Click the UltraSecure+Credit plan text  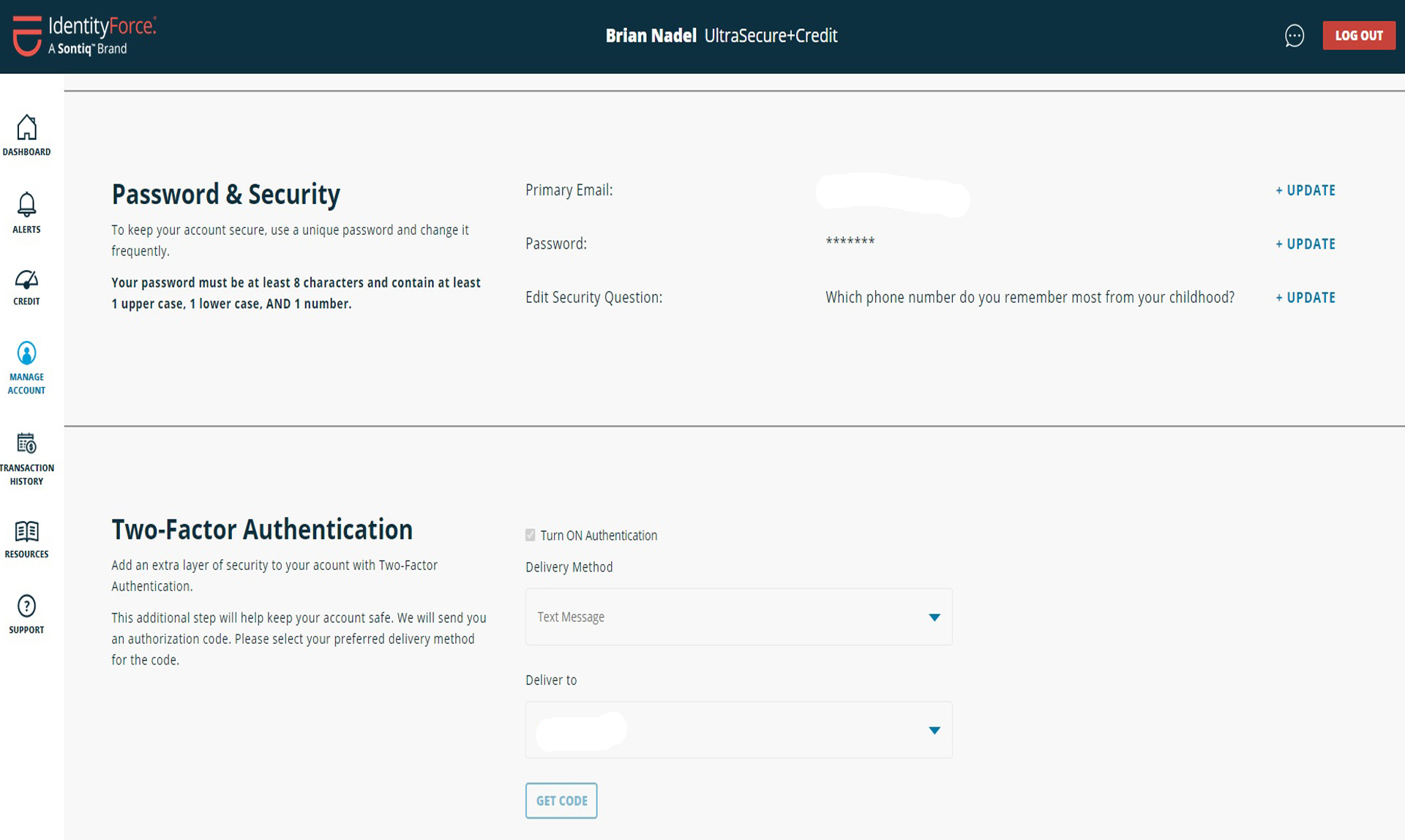pos(771,35)
